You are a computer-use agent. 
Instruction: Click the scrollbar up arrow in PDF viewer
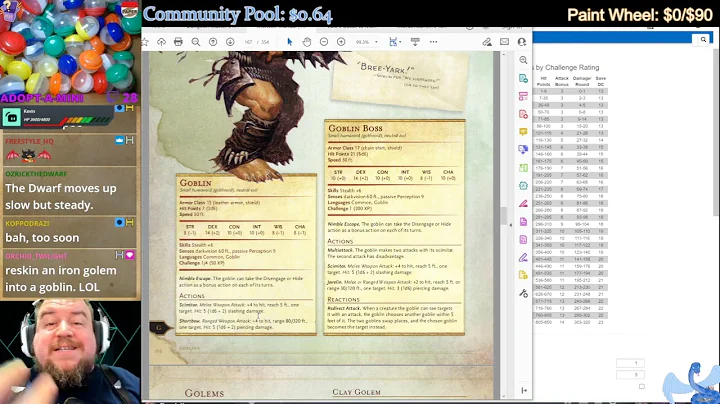click(504, 55)
